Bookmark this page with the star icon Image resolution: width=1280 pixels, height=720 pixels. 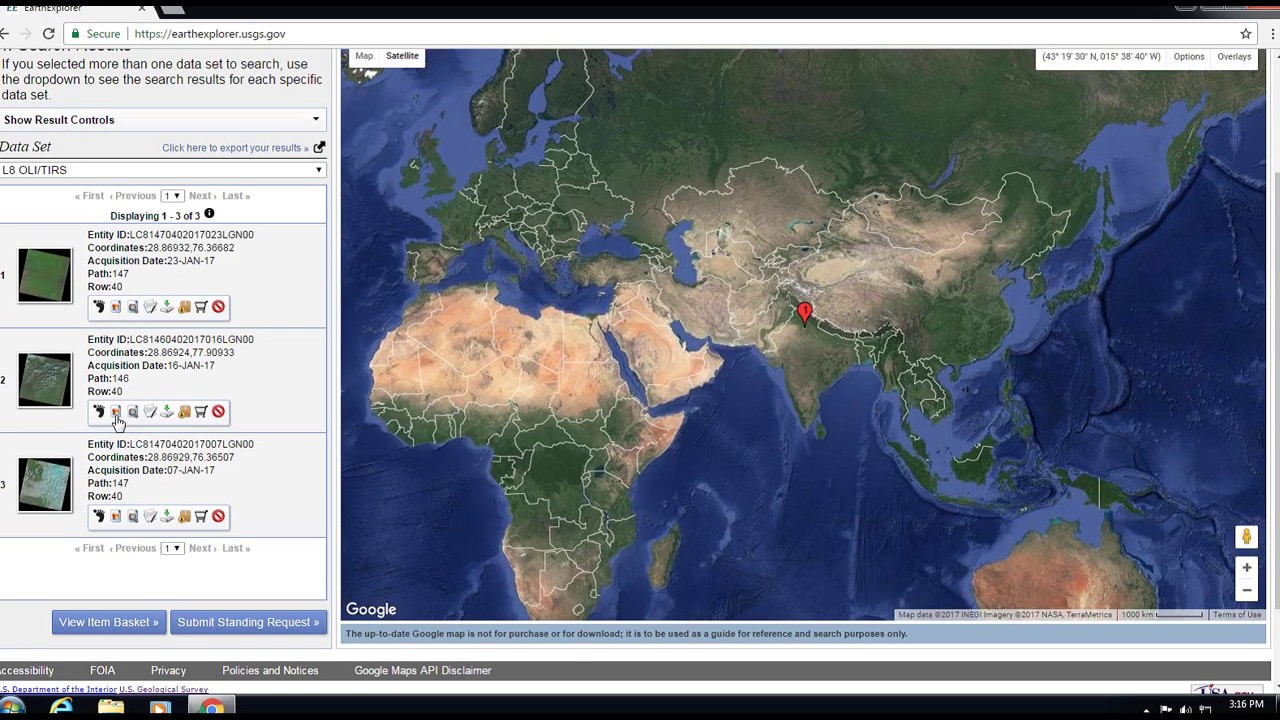[1246, 34]
